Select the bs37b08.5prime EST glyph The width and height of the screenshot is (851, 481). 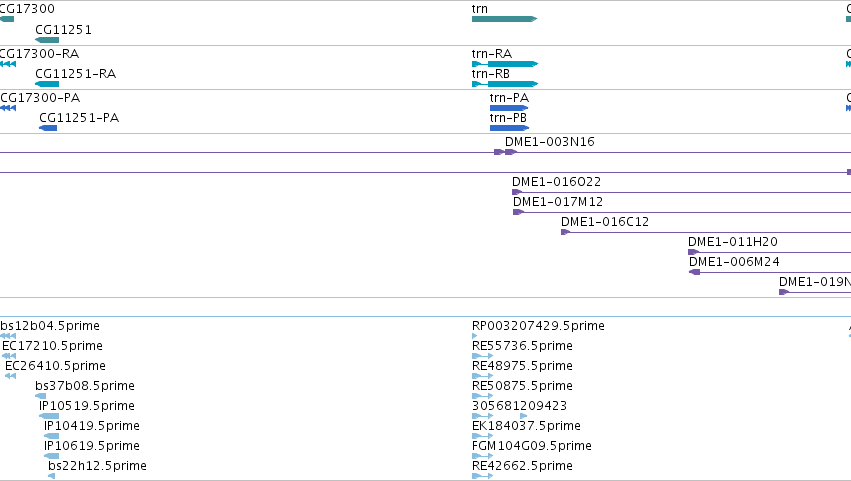coord(41,396)
